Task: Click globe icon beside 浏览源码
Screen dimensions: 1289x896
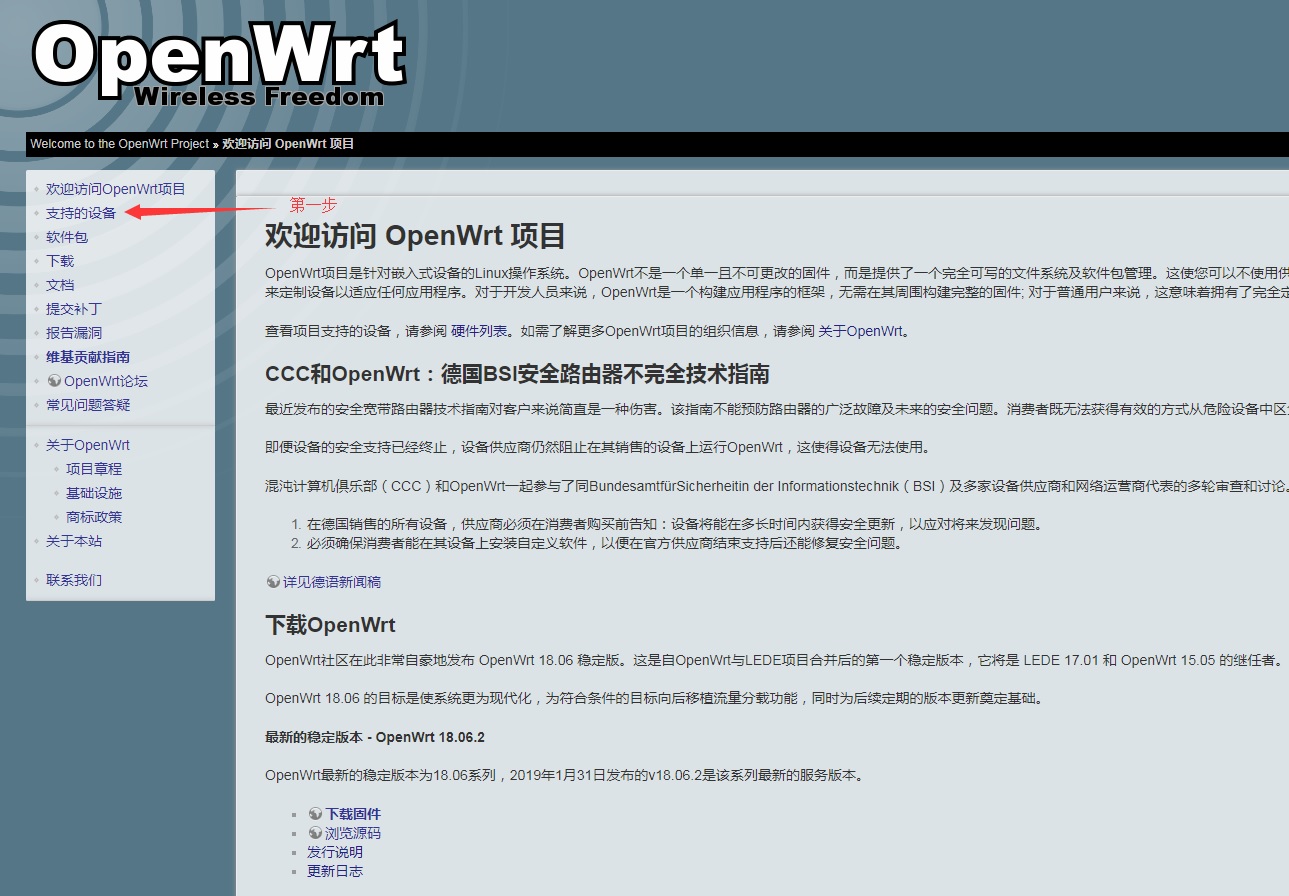Action: click(315, 833)
